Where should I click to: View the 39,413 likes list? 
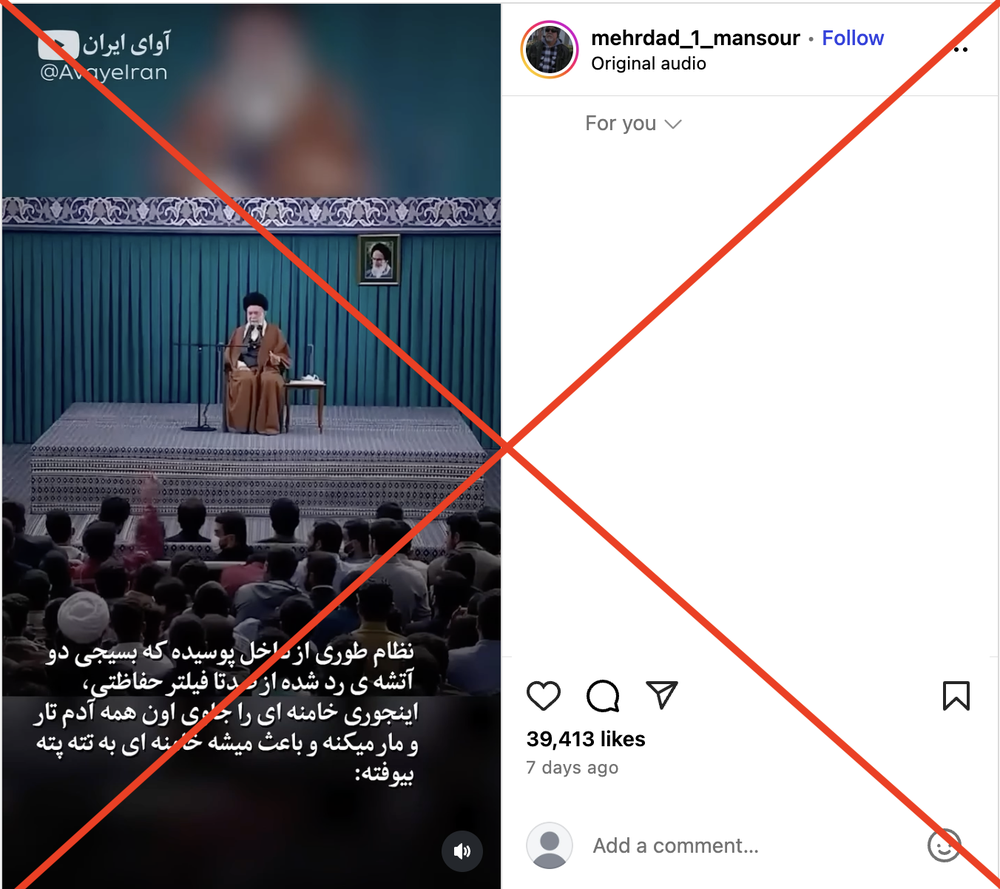585,739
